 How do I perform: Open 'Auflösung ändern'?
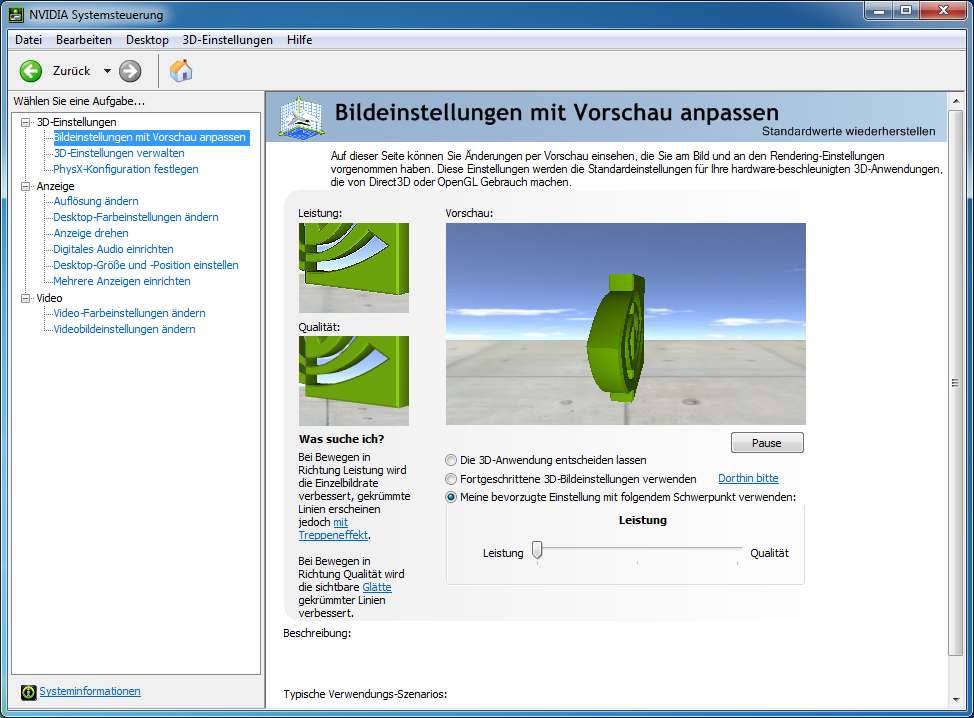click(x=96, y=201)
